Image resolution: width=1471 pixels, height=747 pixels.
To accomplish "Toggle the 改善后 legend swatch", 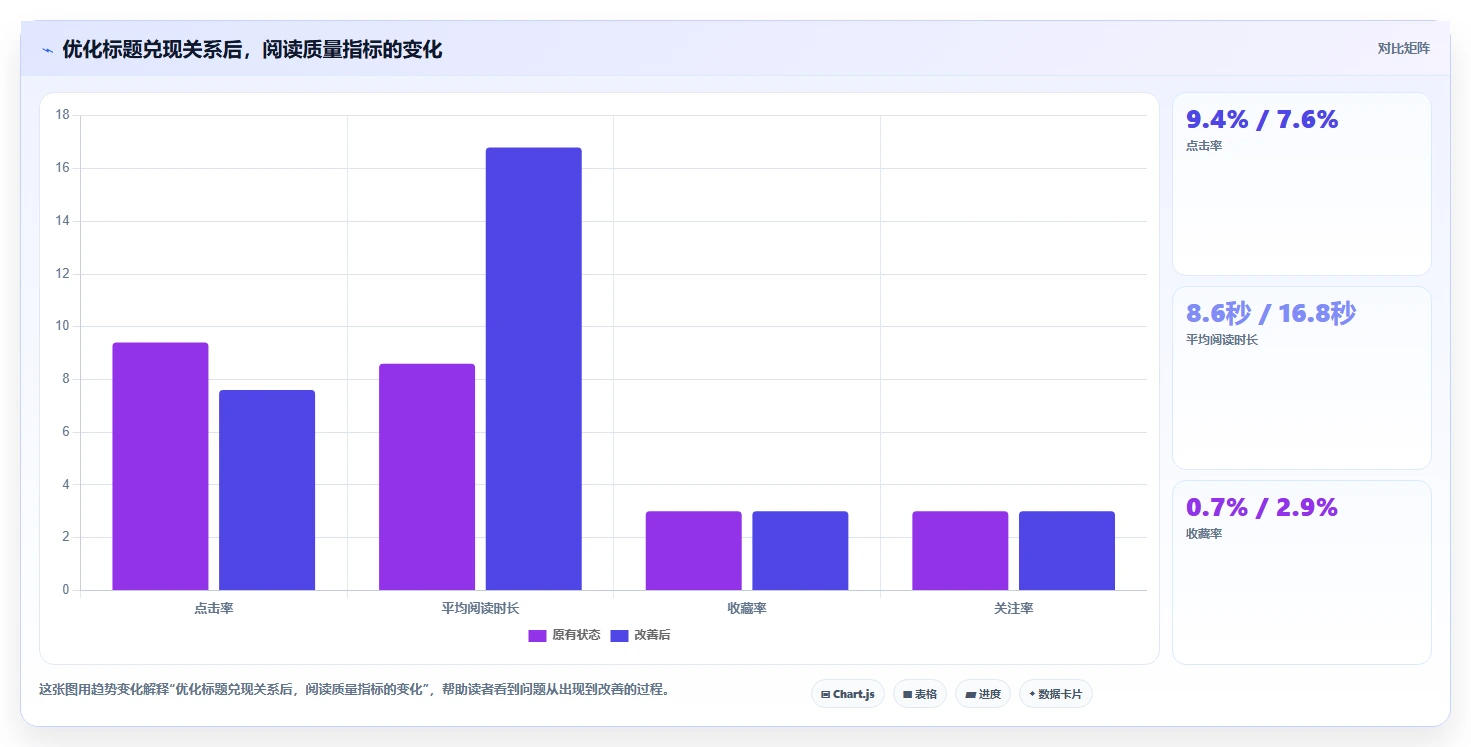I will tap(619, 636).
